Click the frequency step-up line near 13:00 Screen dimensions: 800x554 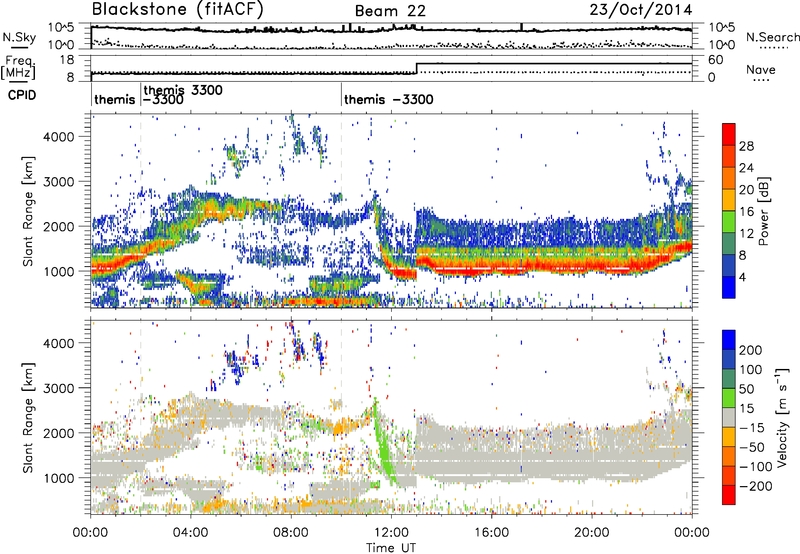(x=417, y=68)
